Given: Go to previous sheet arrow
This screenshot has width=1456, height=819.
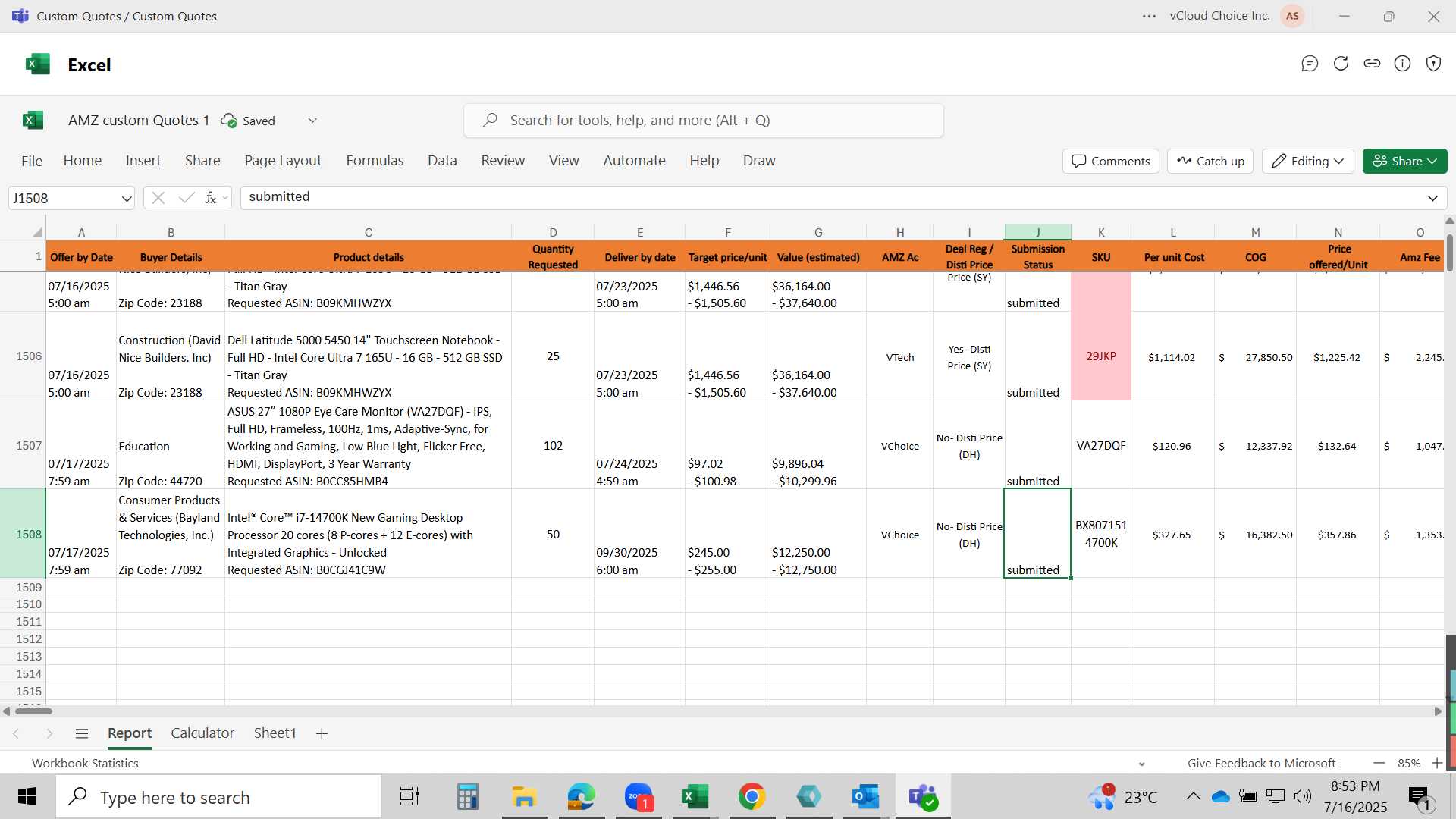Looking at the screenshot, I should [x=16, y=733].
